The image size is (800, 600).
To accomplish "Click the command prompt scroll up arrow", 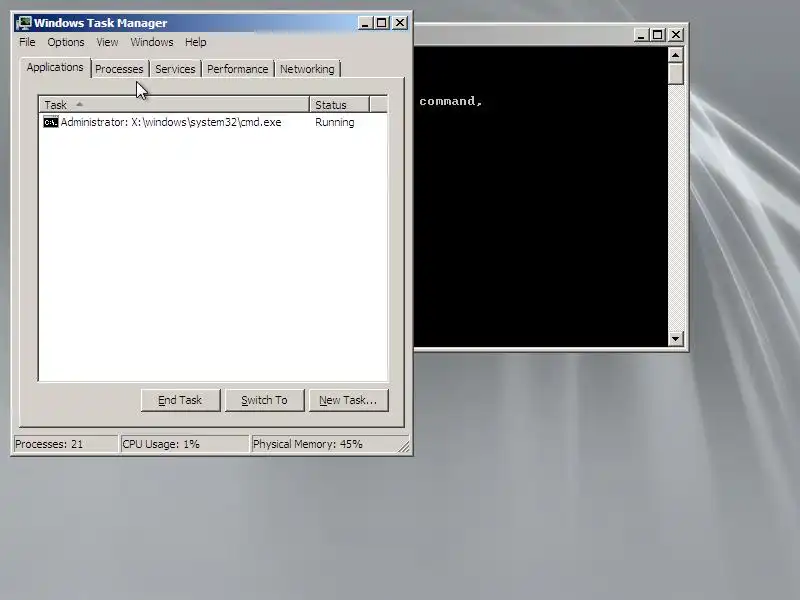I will coord(676,55).
